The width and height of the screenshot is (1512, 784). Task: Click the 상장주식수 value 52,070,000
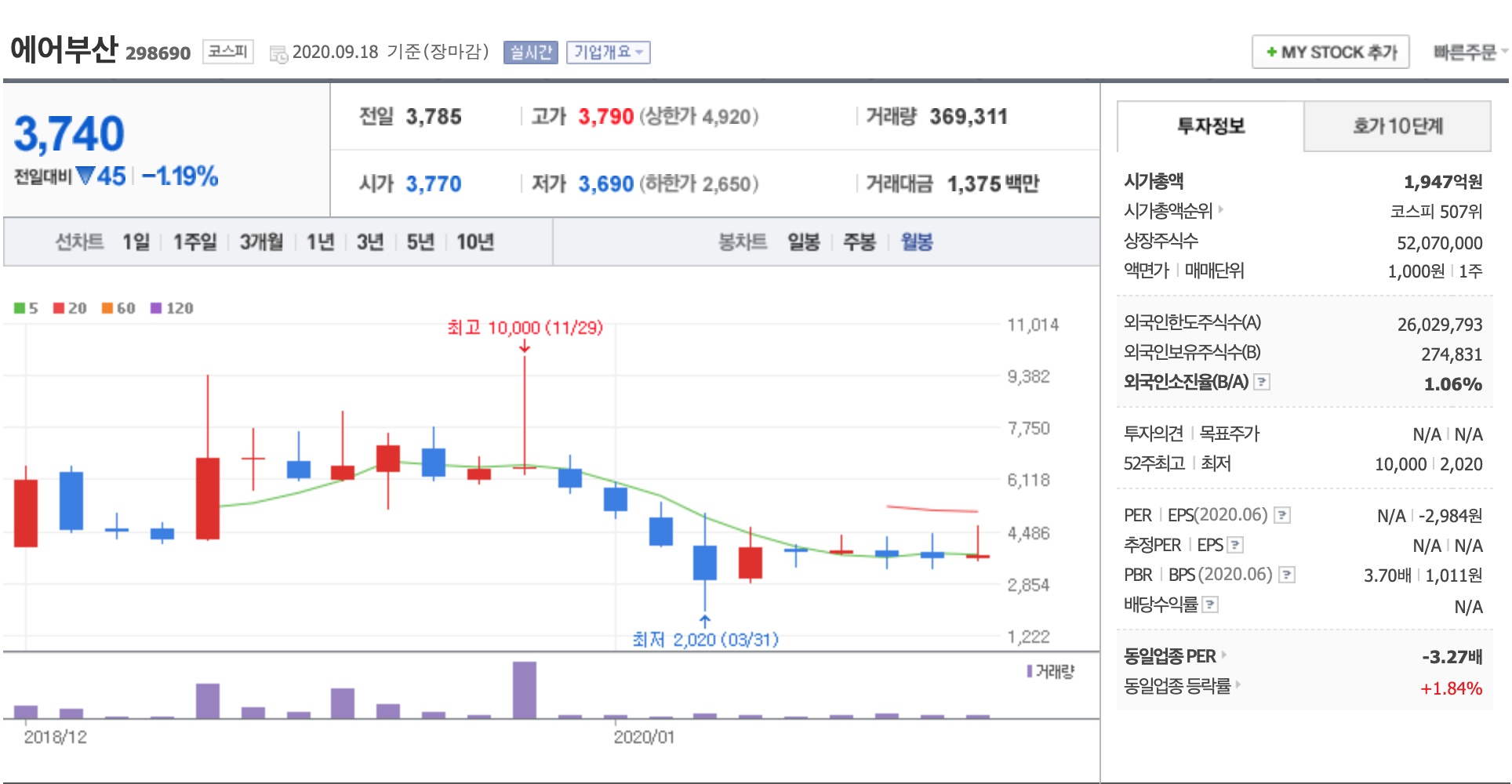(x=1440, y=243)
